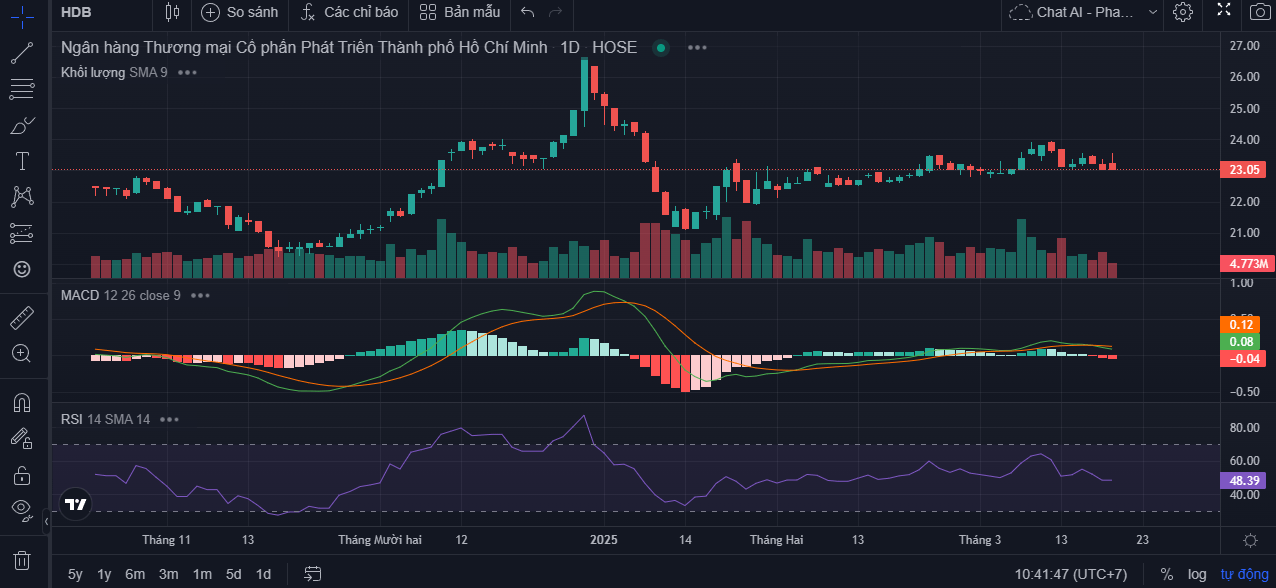Click the undo arrow
1276x588 pixels.
[x=528, y=12]
